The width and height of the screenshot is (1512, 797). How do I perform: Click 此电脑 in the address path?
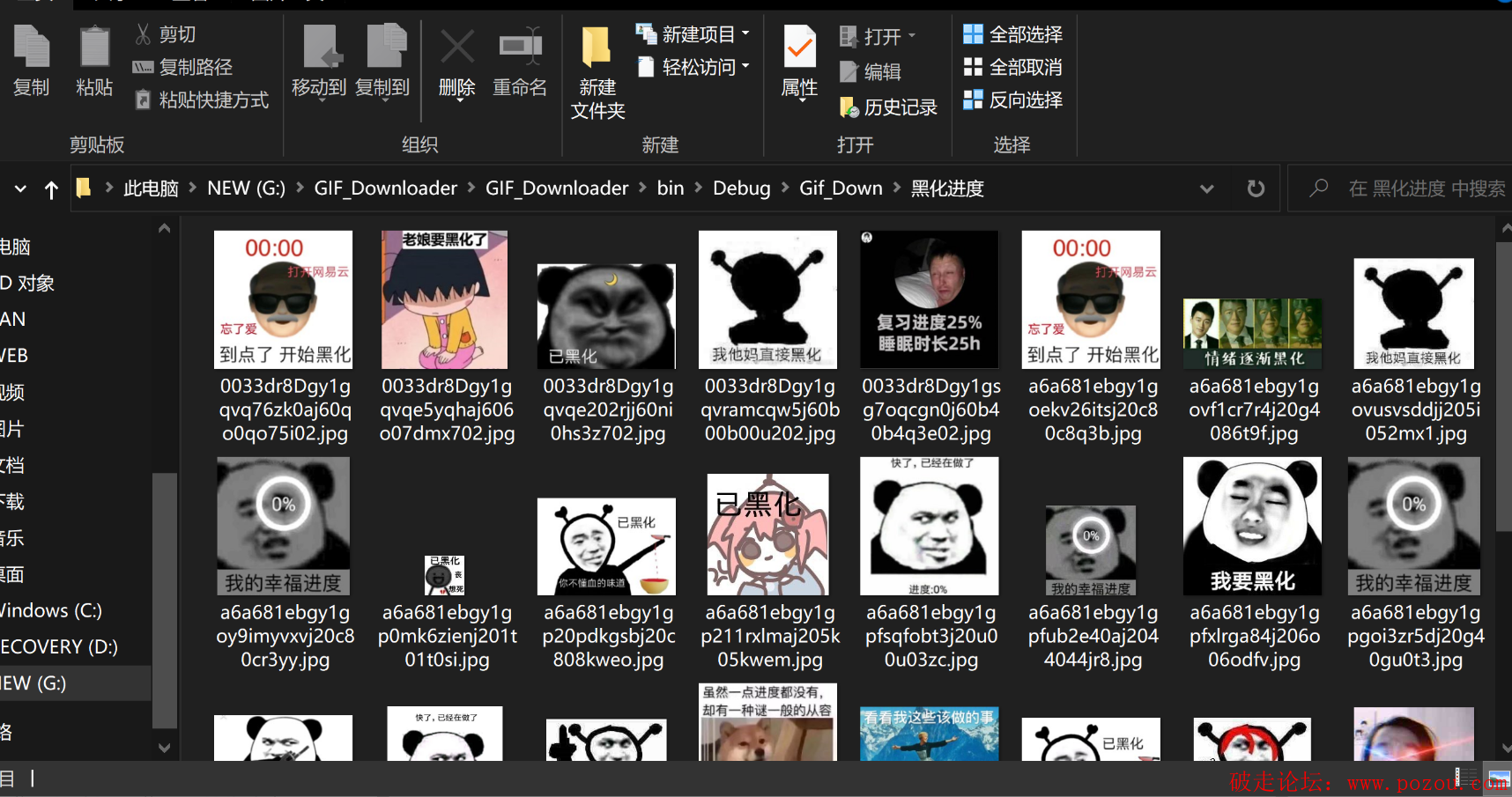tap(151, 188)
